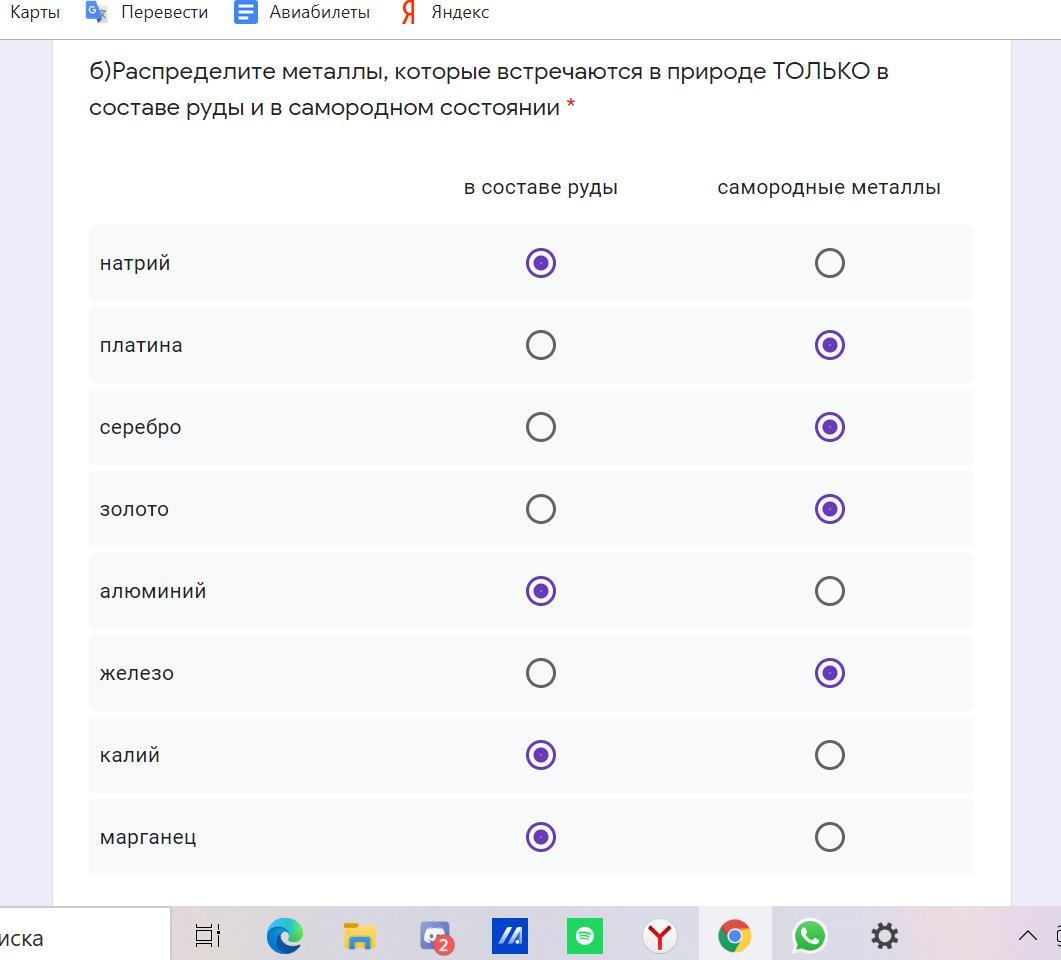Viewport: 1061px width, 960px height.
Task: Show hidden system tray icons
Action: point(1027,936)
